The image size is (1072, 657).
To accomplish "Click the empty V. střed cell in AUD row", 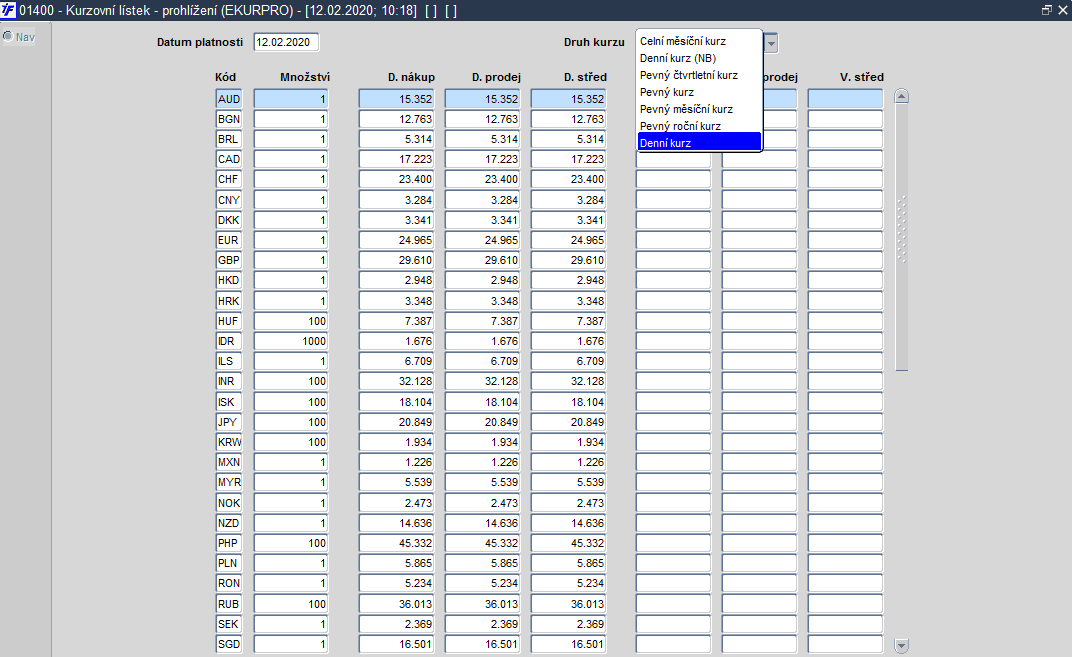I will 846,99.
